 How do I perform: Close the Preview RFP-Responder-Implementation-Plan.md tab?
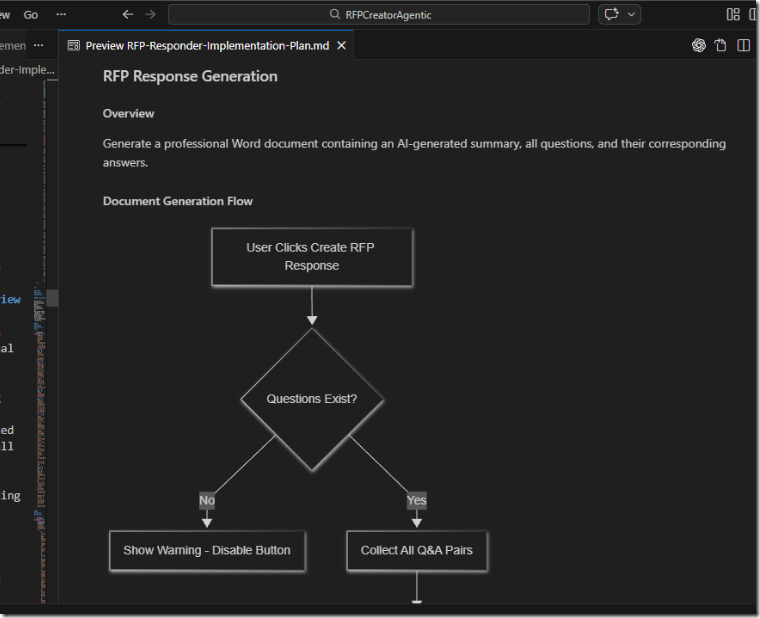[342, 46]
